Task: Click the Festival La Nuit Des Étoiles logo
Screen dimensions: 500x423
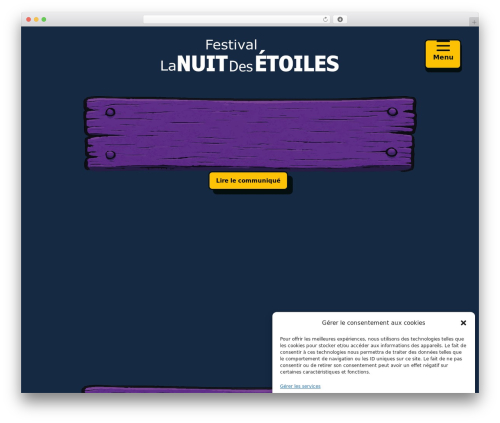Action: tap(249, 56)
